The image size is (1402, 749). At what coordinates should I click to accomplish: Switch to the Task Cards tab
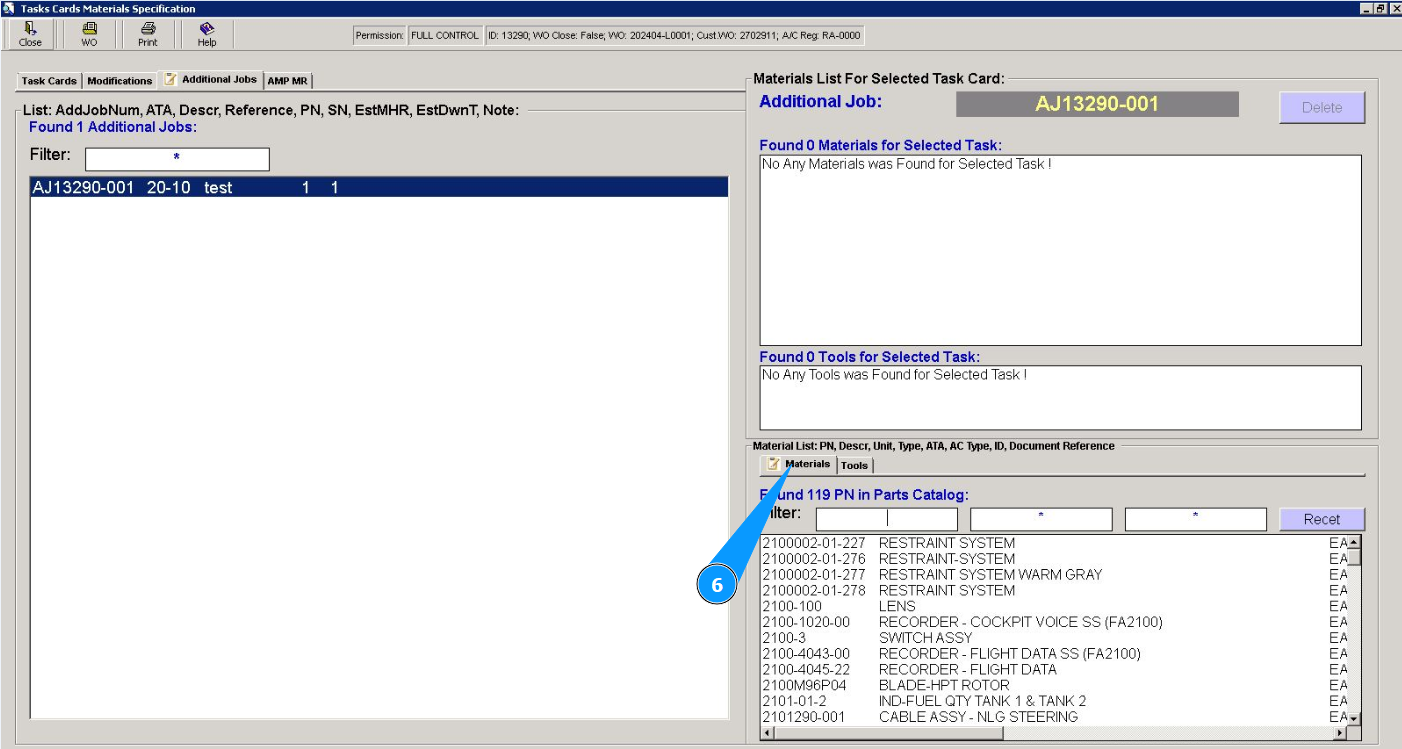click(x=49, y=81)
